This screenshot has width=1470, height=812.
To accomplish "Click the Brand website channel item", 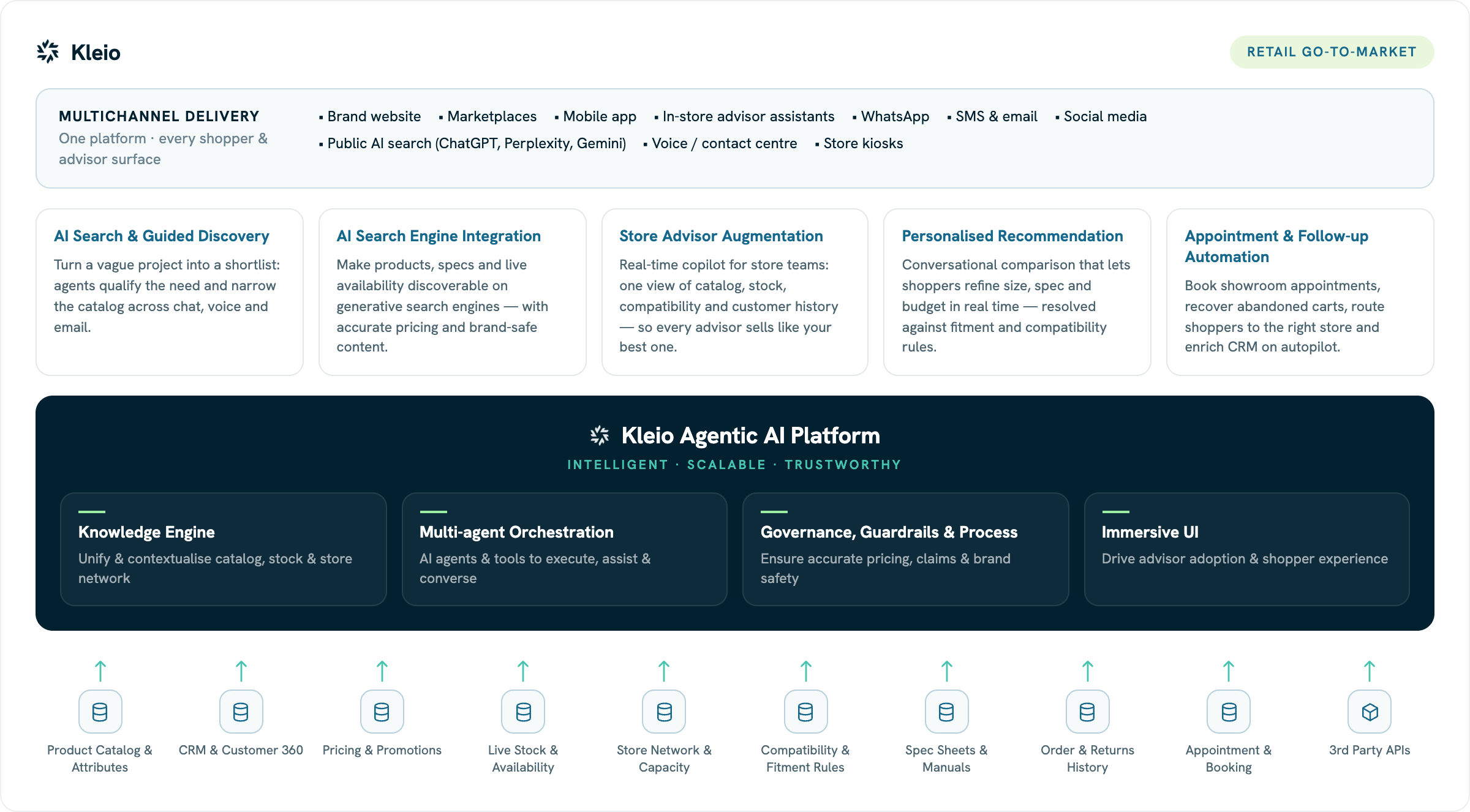I will [x=370, y=116].
